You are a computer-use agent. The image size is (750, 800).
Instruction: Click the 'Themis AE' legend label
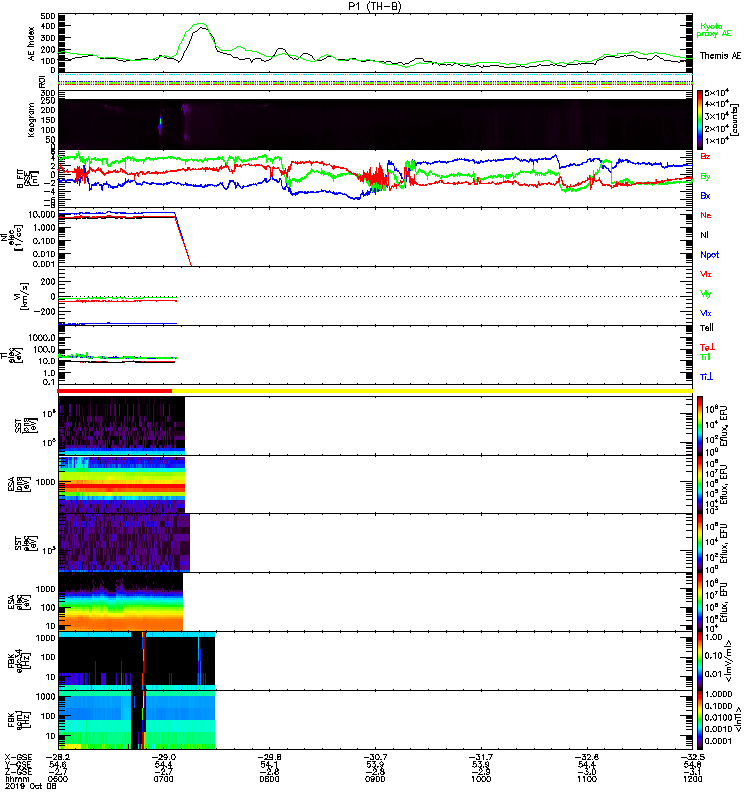(x=720, y=55)
